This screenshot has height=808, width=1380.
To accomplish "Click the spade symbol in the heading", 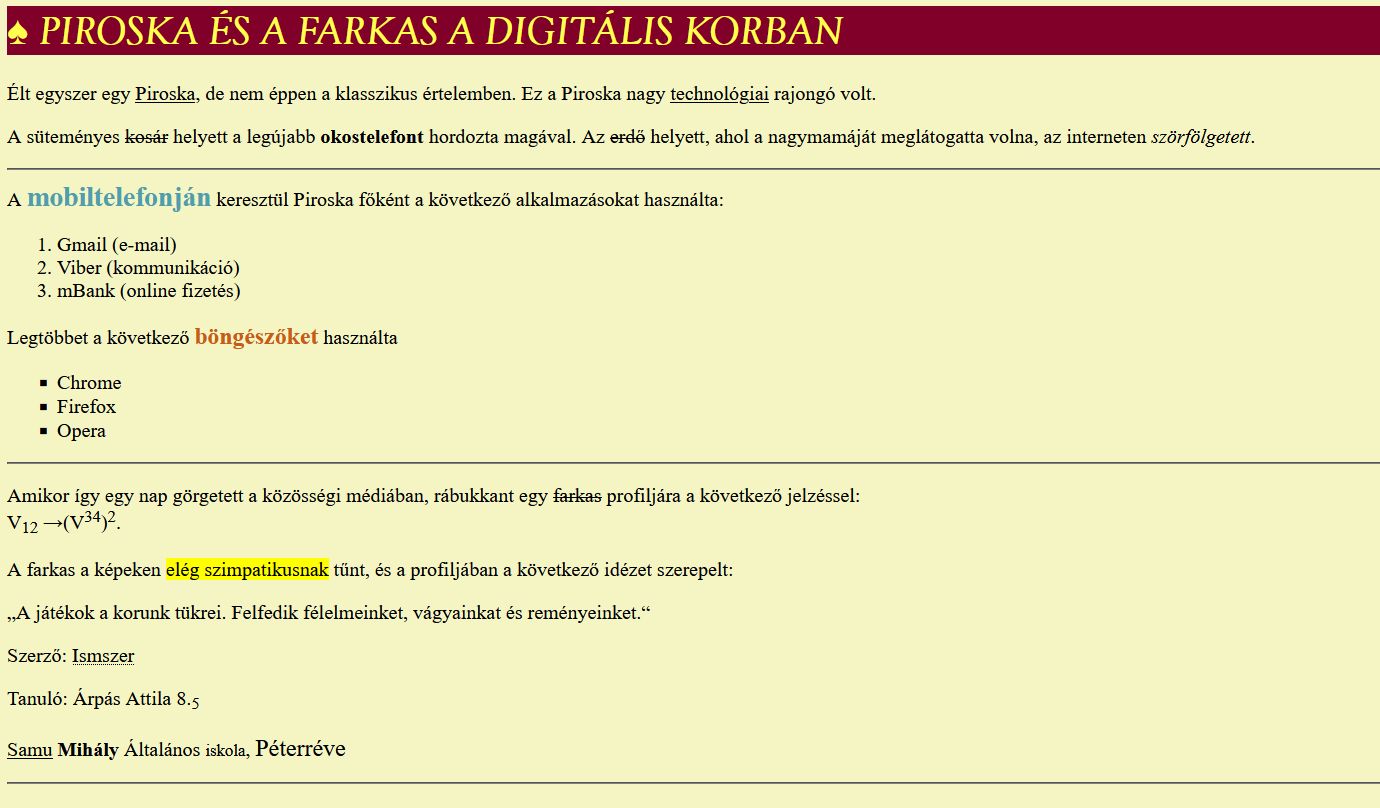I will [x=17, y=32].
